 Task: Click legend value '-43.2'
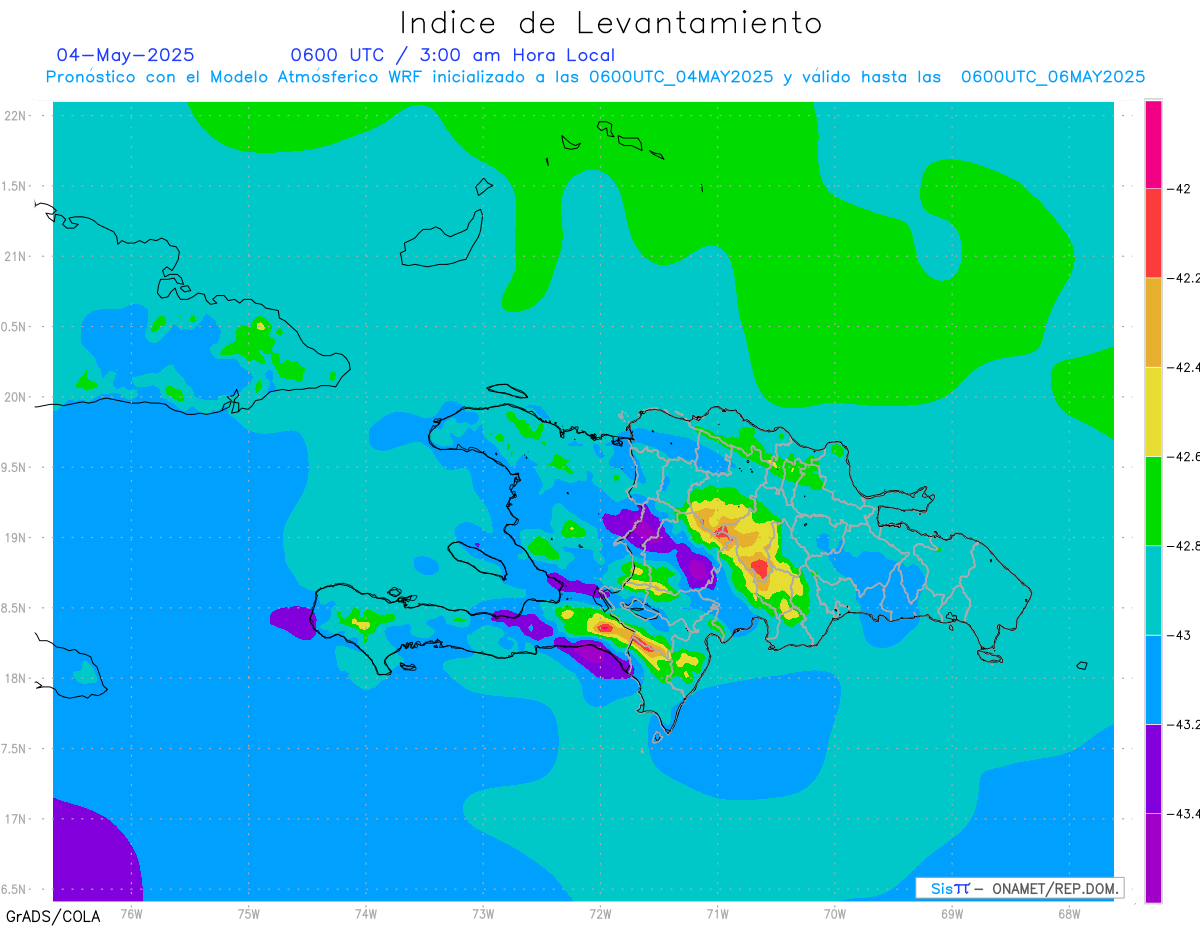[x=1184, y=724]
